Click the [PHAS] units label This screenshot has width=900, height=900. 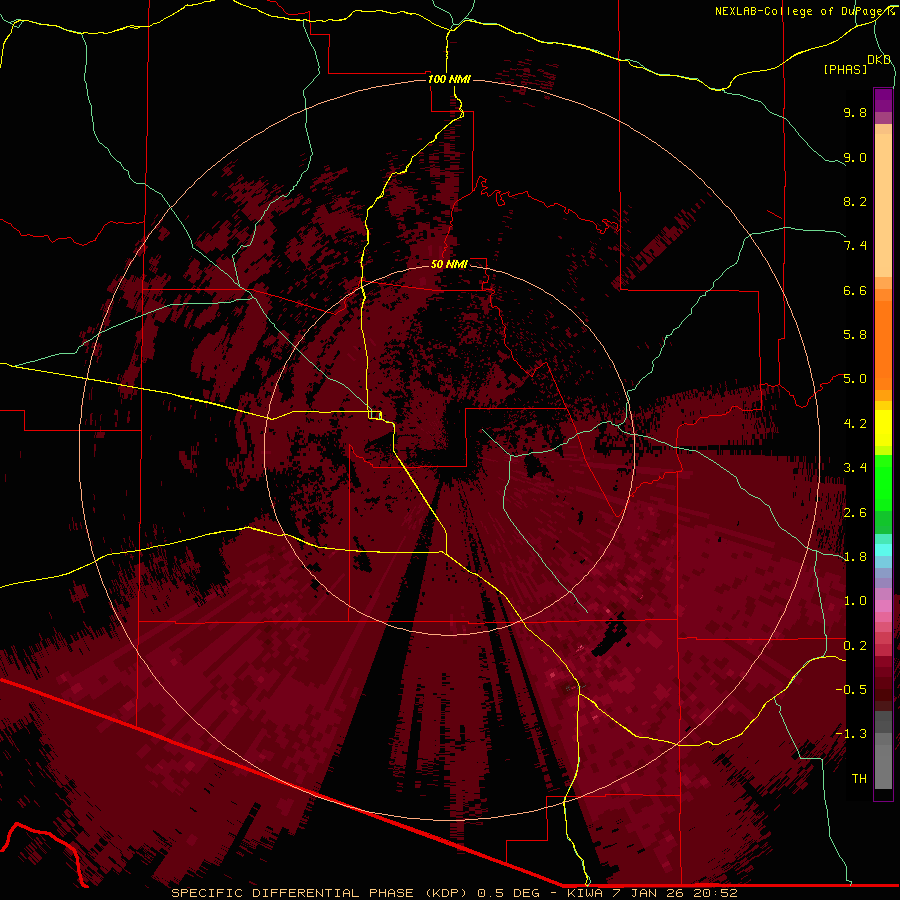coord(845,70)
